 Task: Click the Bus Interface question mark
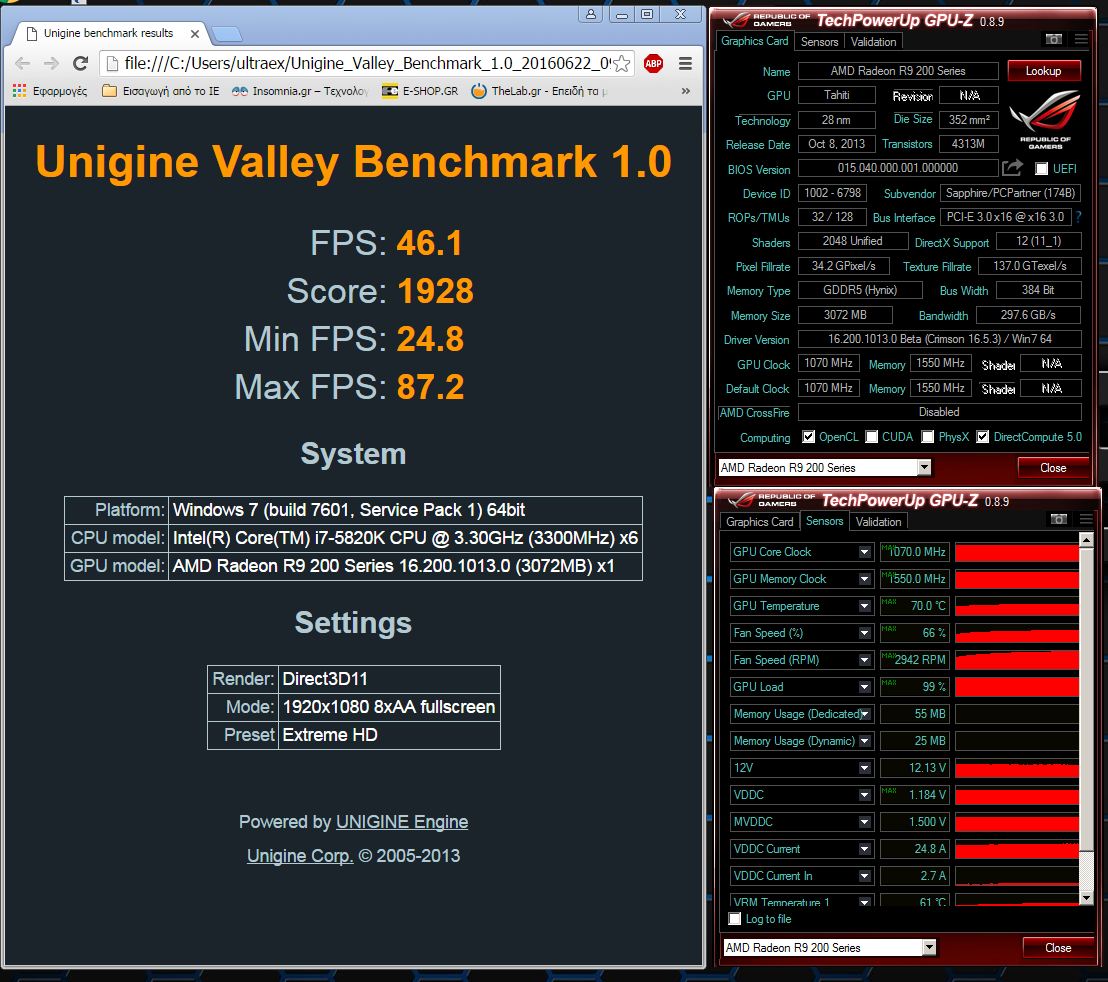pyautogui.click(x=1078, y=217)
